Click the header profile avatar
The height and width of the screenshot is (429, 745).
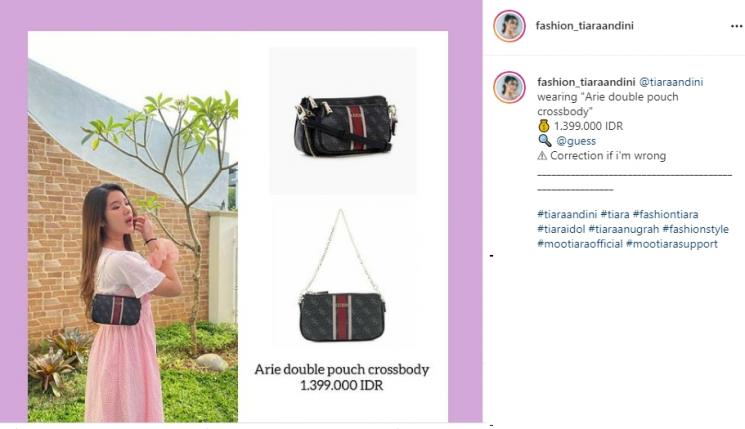click(509, 26)
